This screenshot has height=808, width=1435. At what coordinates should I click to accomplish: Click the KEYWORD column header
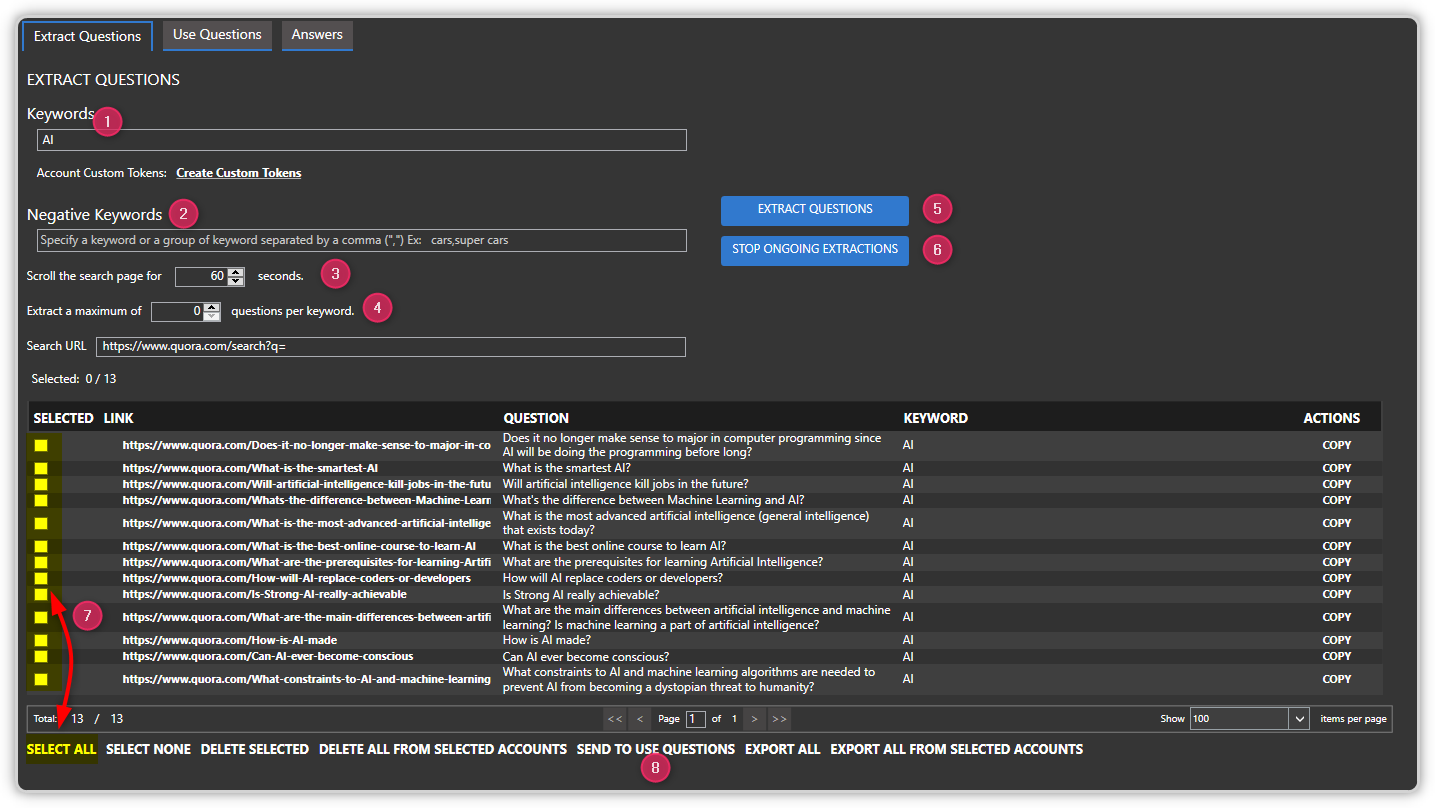pyautogui.click(x=935, y=418)
